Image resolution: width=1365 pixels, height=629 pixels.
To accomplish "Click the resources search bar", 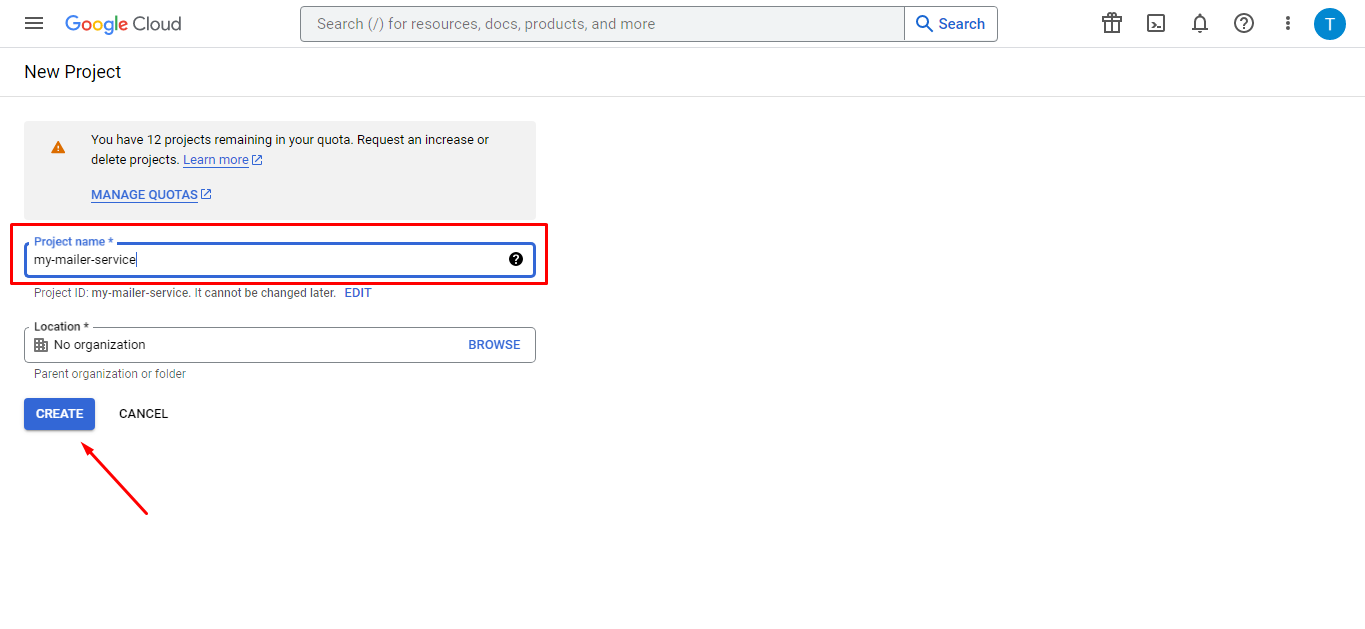I will click(x=600, y=23).
